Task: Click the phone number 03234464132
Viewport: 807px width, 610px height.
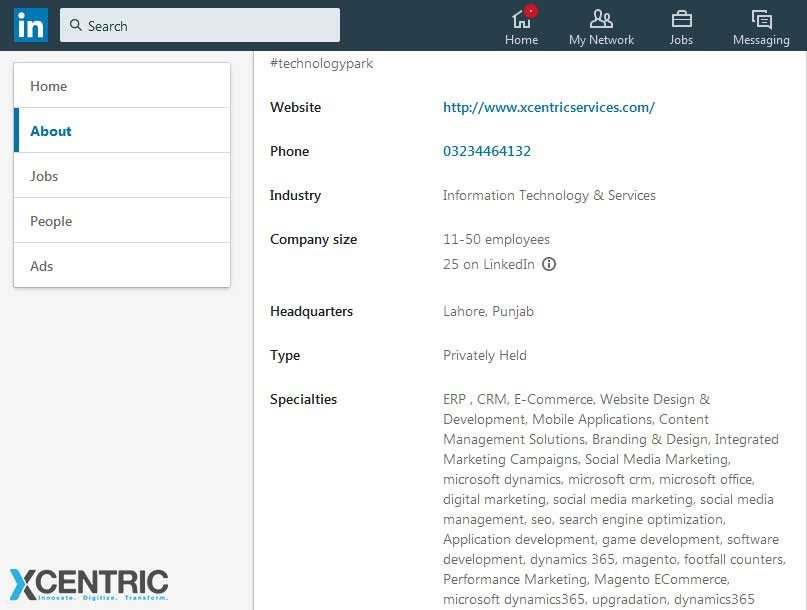Action: tap(488, 151)
